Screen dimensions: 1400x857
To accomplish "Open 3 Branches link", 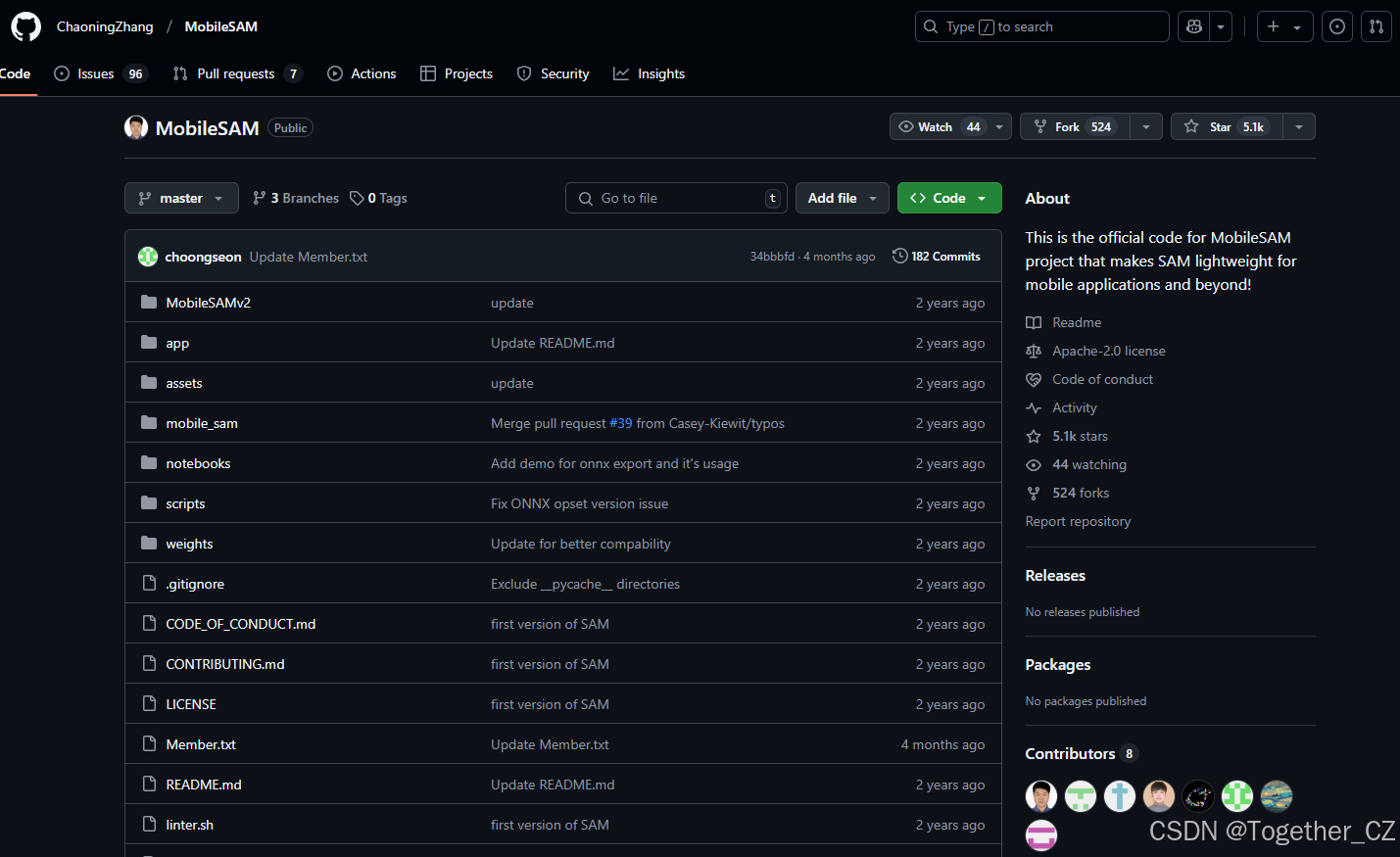I will point(296,198).
